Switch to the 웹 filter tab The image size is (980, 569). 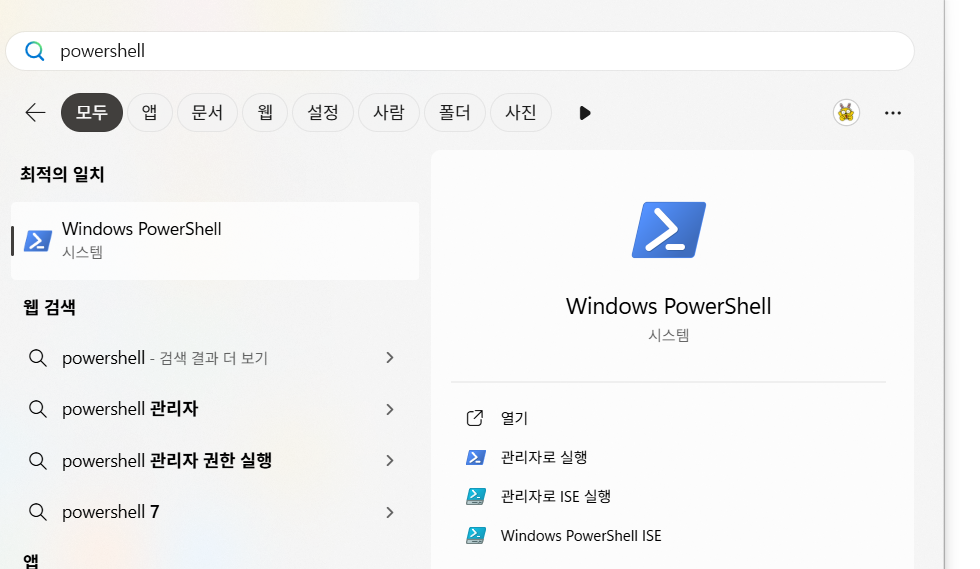click(x=265, y=113)
